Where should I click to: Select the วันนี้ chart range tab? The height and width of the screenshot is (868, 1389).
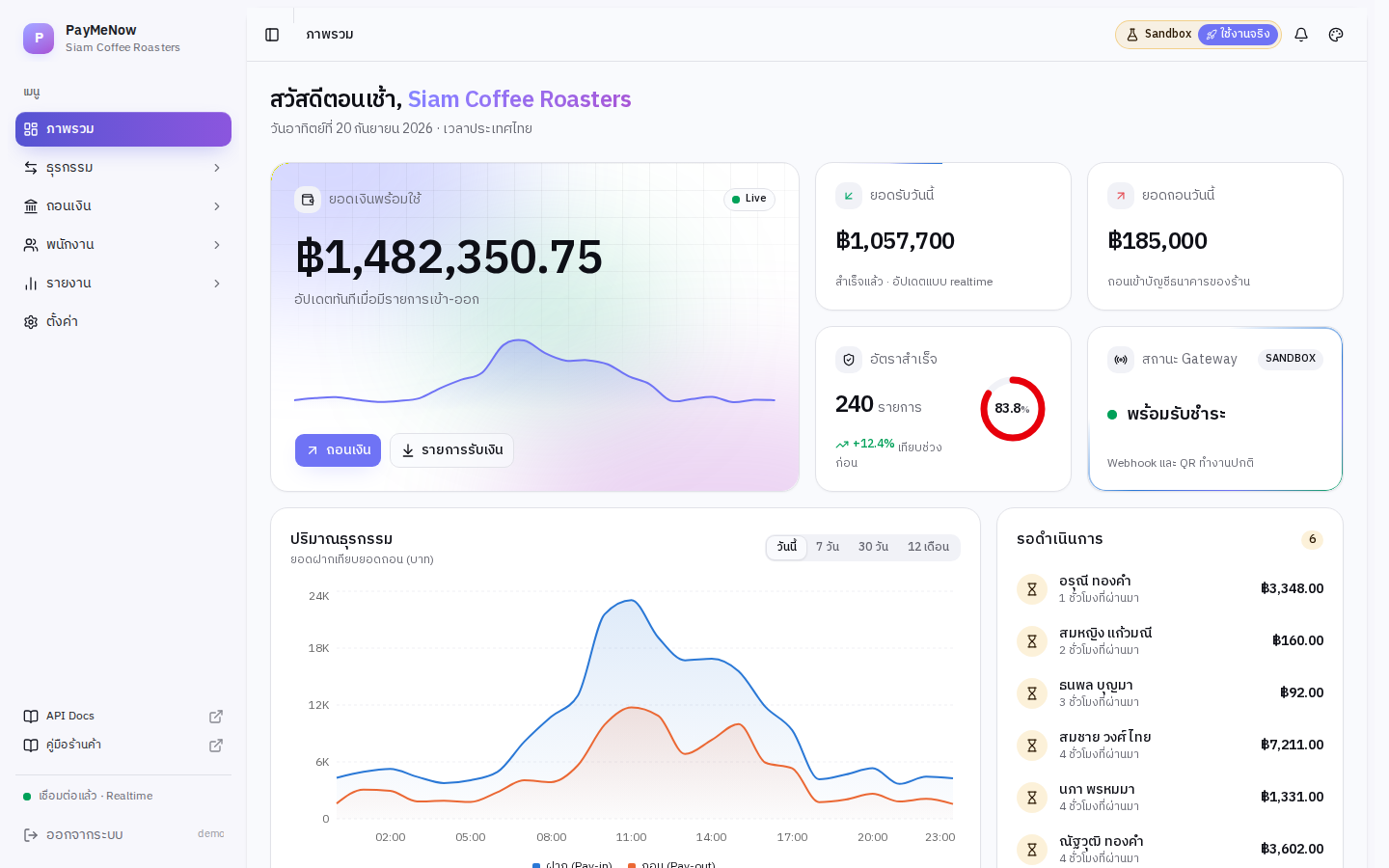tap(787, 547)
